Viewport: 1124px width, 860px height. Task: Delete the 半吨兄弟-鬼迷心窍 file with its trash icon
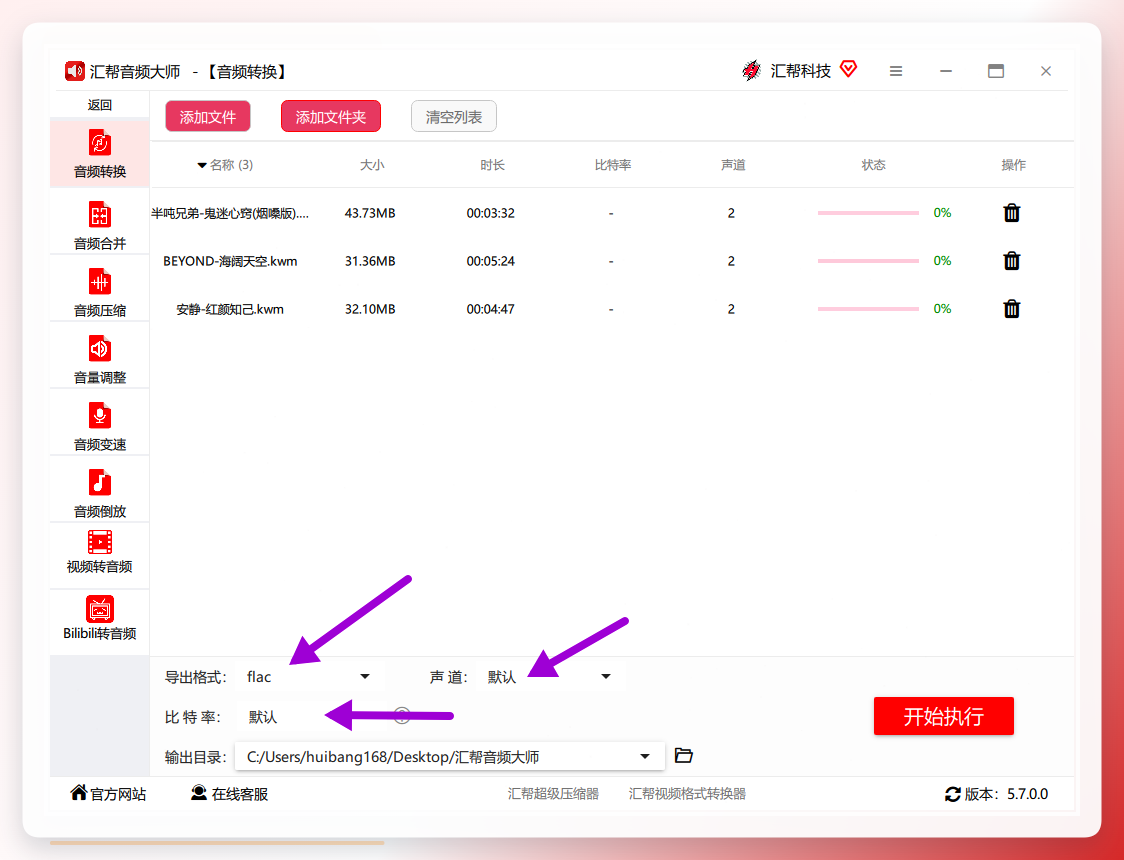(1011, 213)
